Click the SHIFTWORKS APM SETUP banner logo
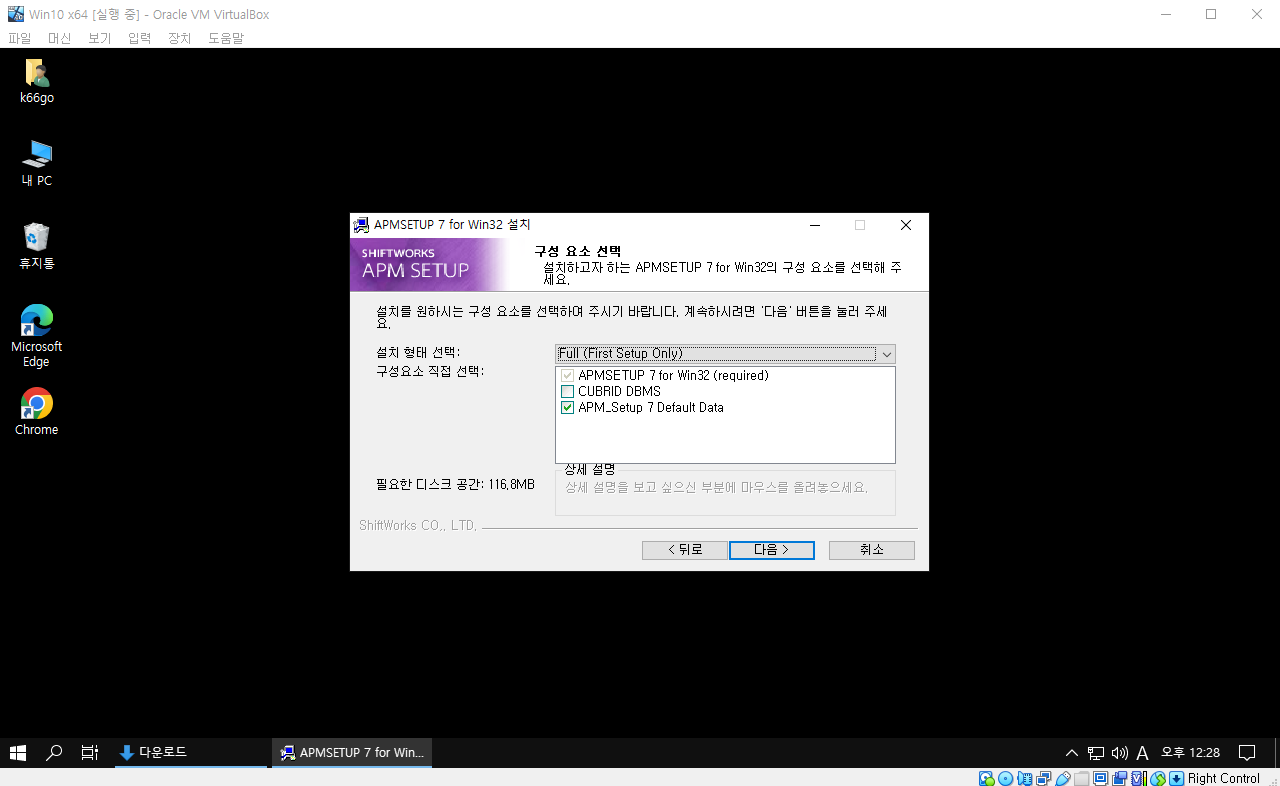 (430, 264)
